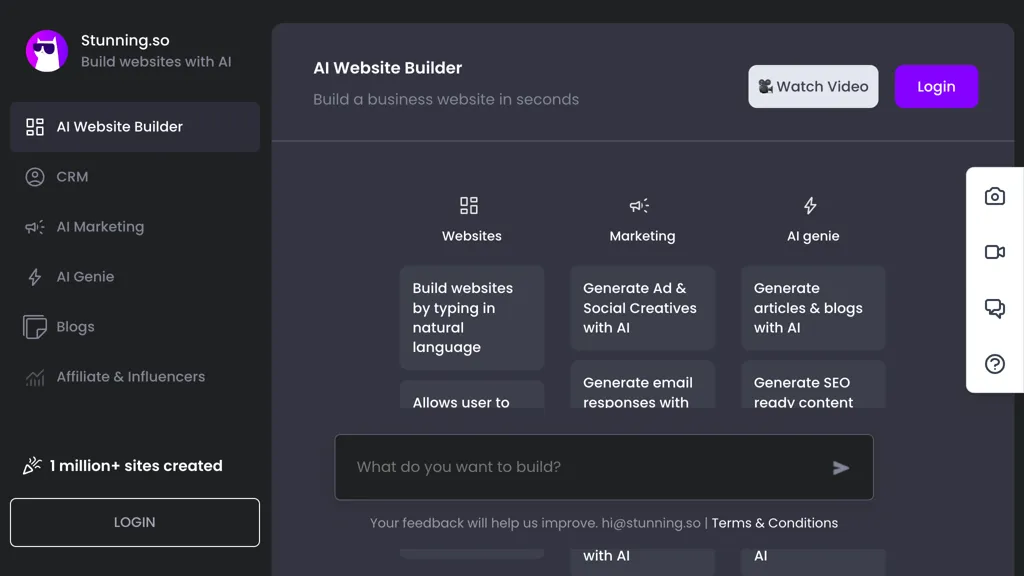The height and width of the screenshot is (576, 1024).
Task: Select CRM from the sidebar
Action: pos(72,177)
